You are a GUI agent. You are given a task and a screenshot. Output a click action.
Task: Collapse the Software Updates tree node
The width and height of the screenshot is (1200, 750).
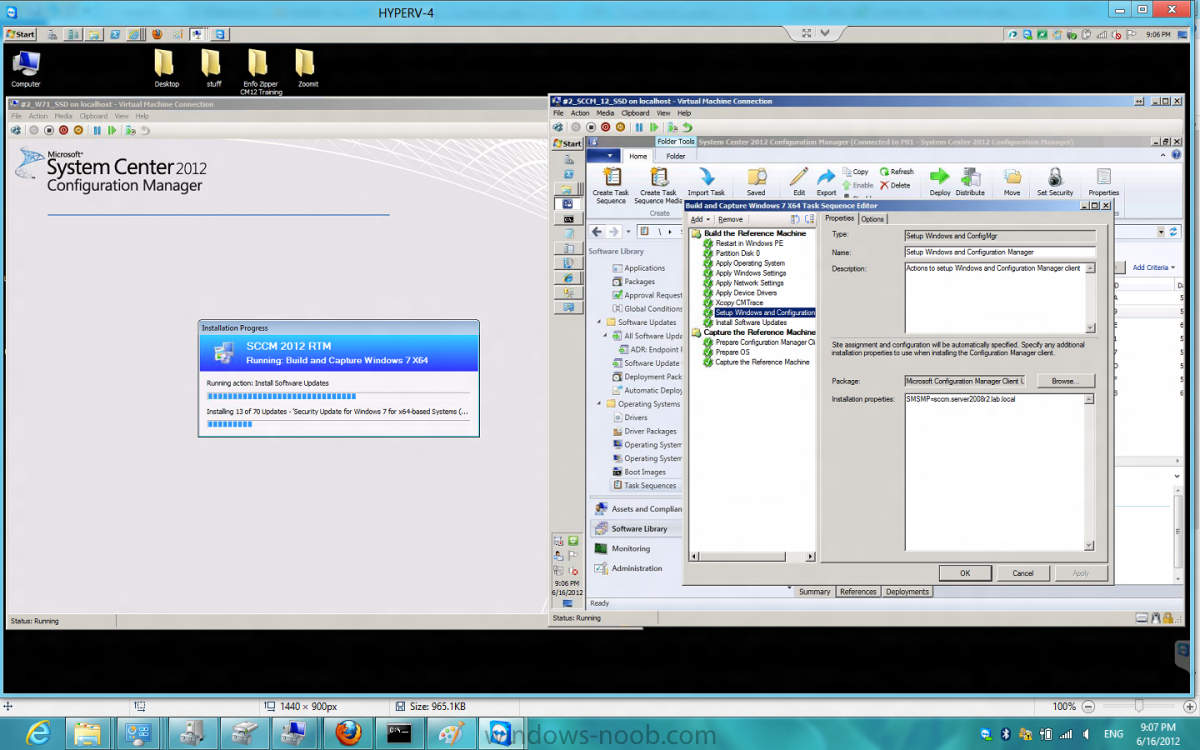(x=601, y=322)
